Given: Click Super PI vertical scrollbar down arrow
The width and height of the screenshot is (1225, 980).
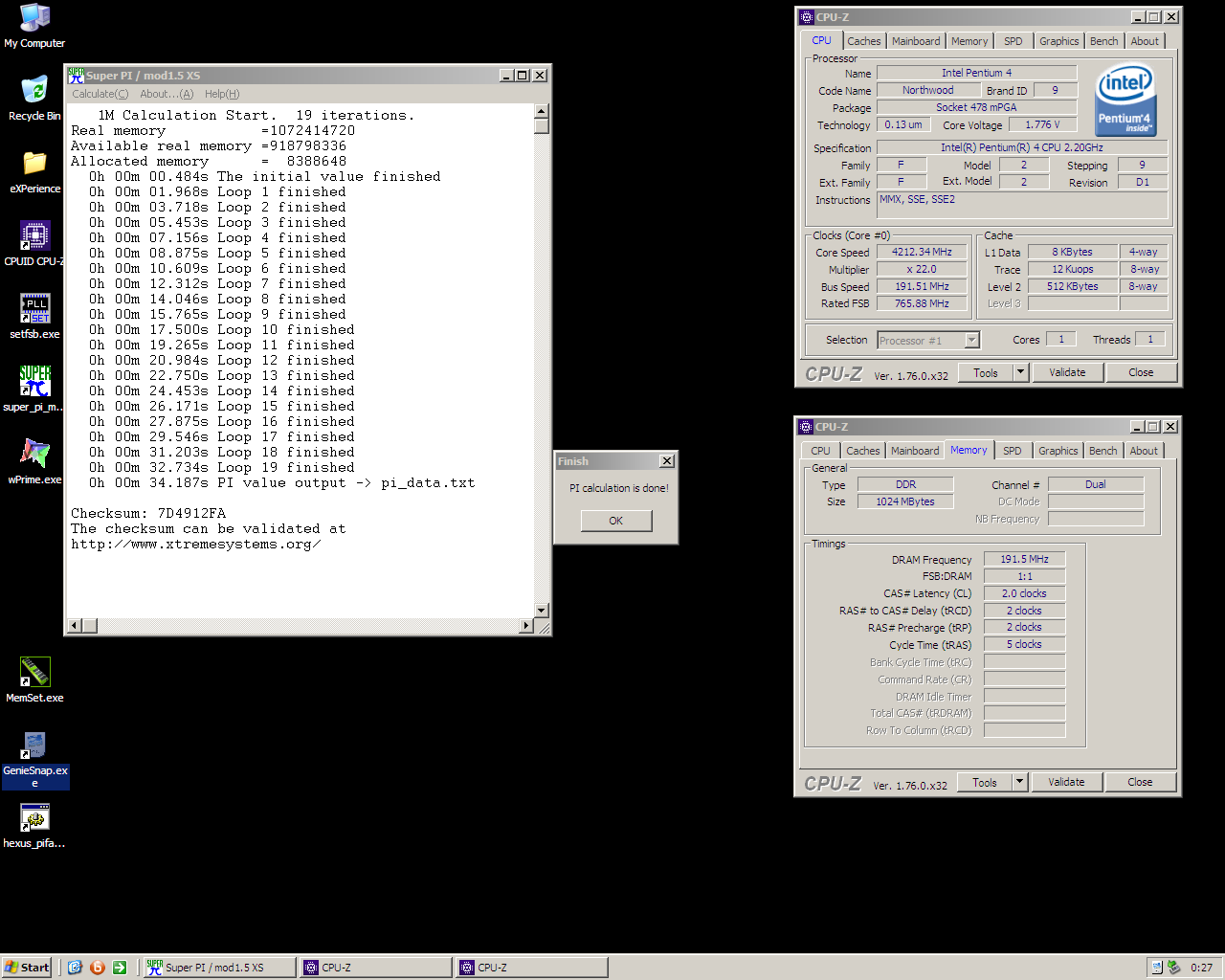Looking at the screenshot, I should (542, 611).
